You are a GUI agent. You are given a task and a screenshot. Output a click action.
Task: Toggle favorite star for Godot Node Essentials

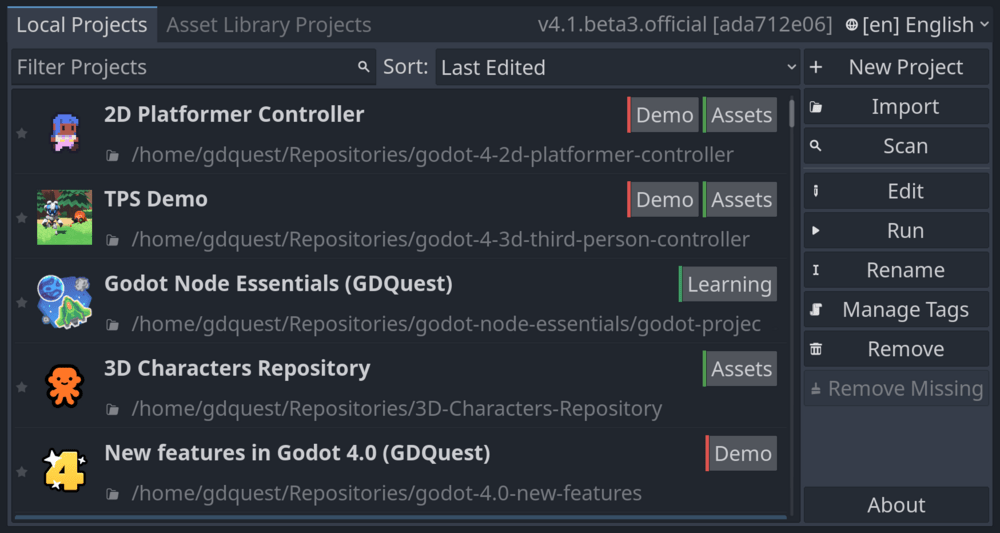[22, 302]
